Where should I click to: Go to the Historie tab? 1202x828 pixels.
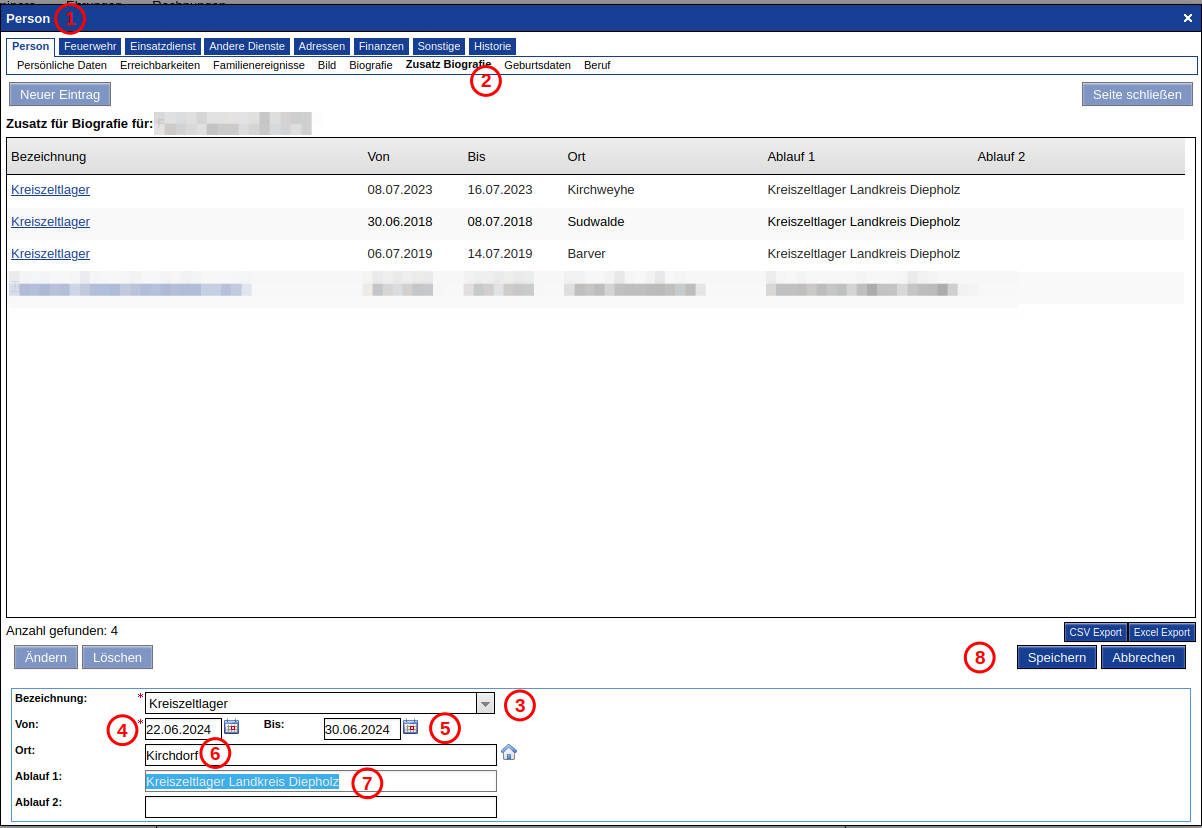(x=492, y=46)
